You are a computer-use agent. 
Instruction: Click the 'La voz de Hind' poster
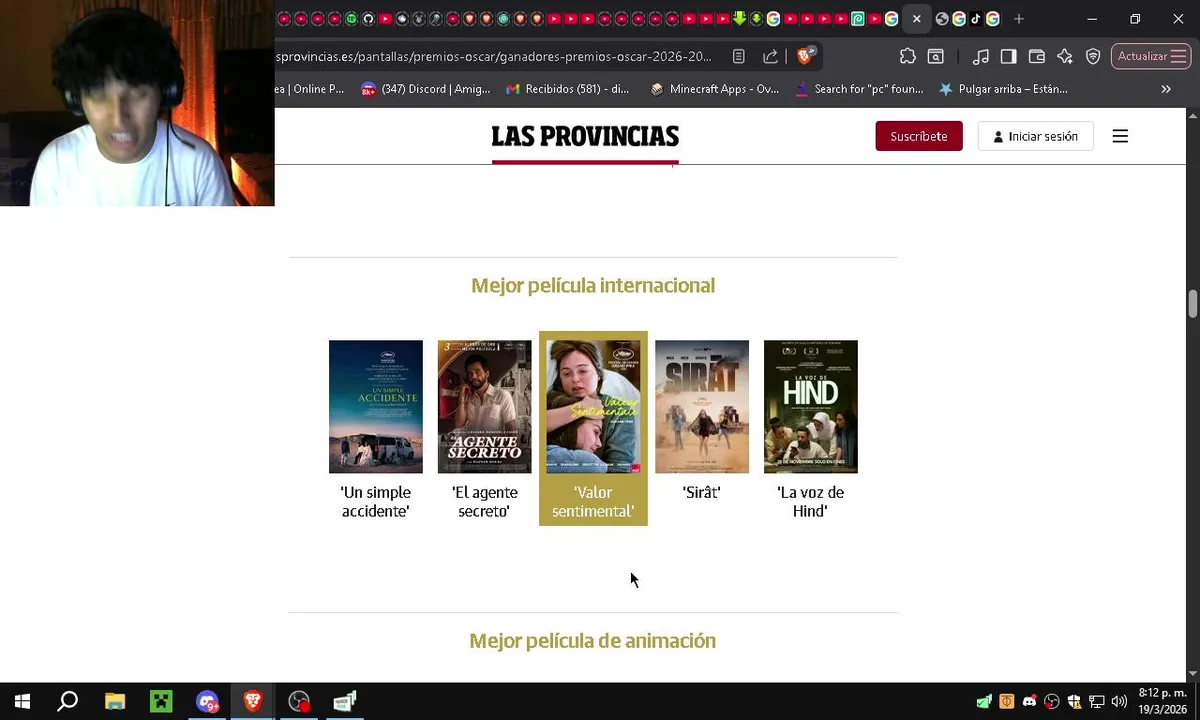click(811, 406)
